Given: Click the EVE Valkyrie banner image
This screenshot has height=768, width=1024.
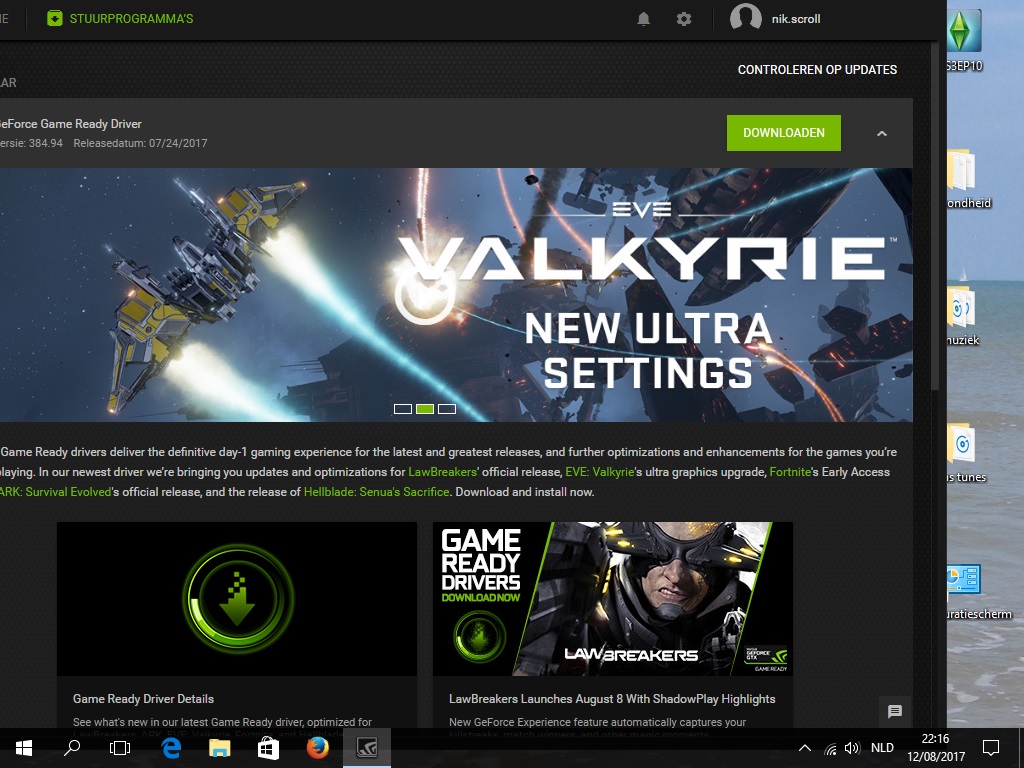Looking at the screenshot, I should click(x=456, y=295).
